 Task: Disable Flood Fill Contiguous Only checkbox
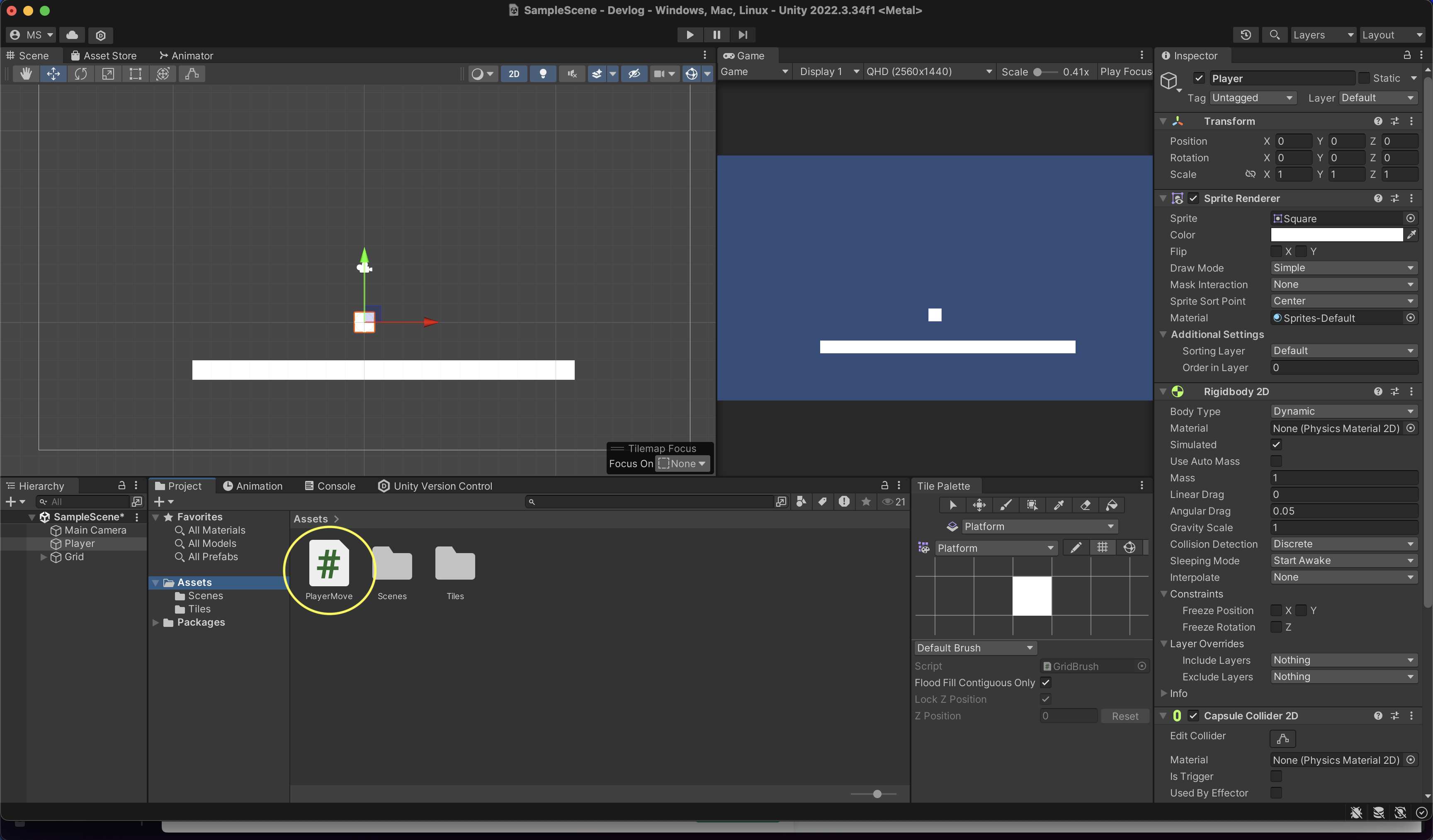[1045, 682]
